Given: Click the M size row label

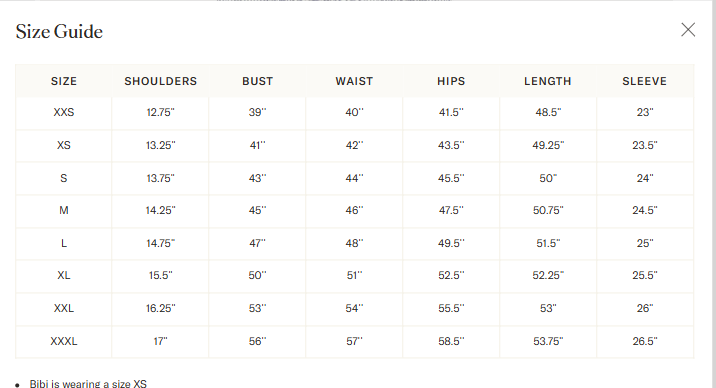Looking at the screenshot, I should coord(64,210).
